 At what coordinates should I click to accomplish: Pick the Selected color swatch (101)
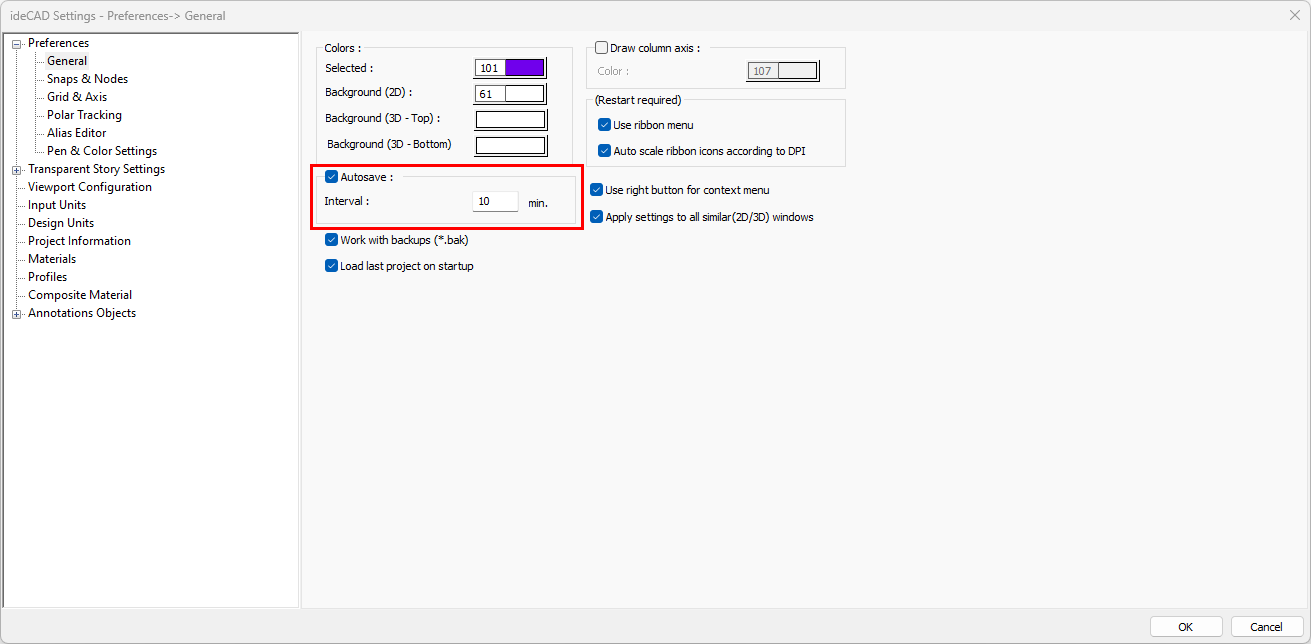510,68
